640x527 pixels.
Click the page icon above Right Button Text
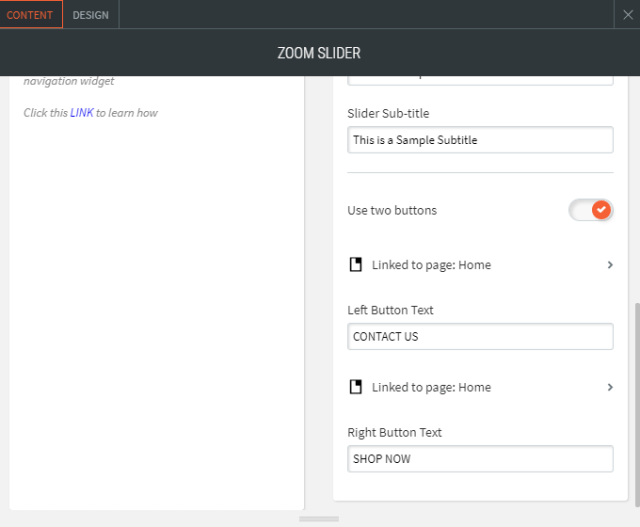355,387
